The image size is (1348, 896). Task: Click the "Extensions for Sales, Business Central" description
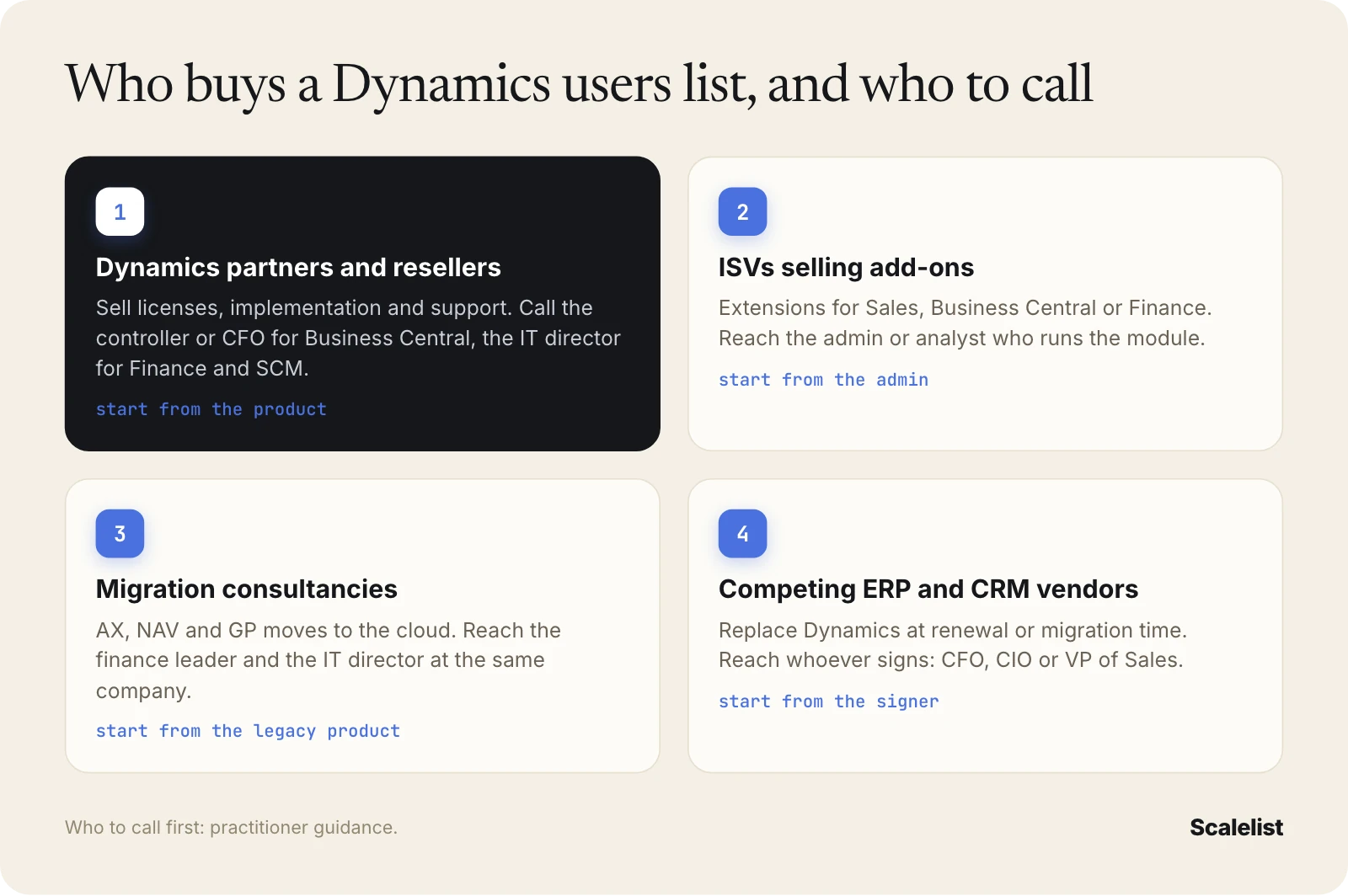click(965, 323)
